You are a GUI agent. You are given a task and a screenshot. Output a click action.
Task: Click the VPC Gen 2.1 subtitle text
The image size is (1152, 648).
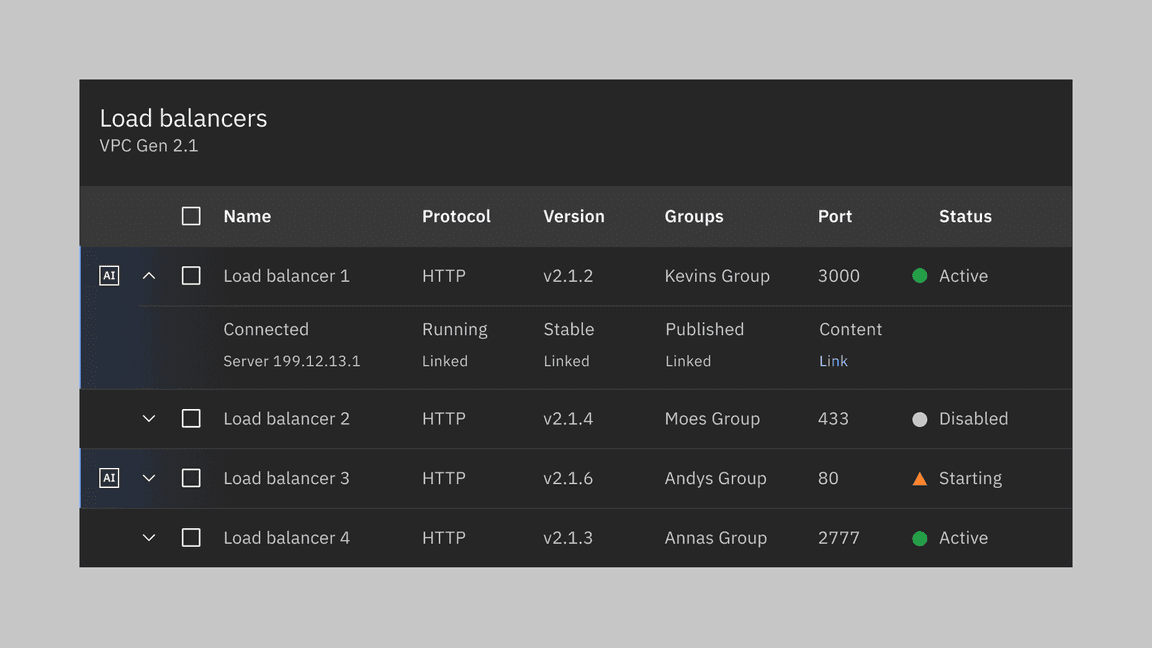coord(148,145)
